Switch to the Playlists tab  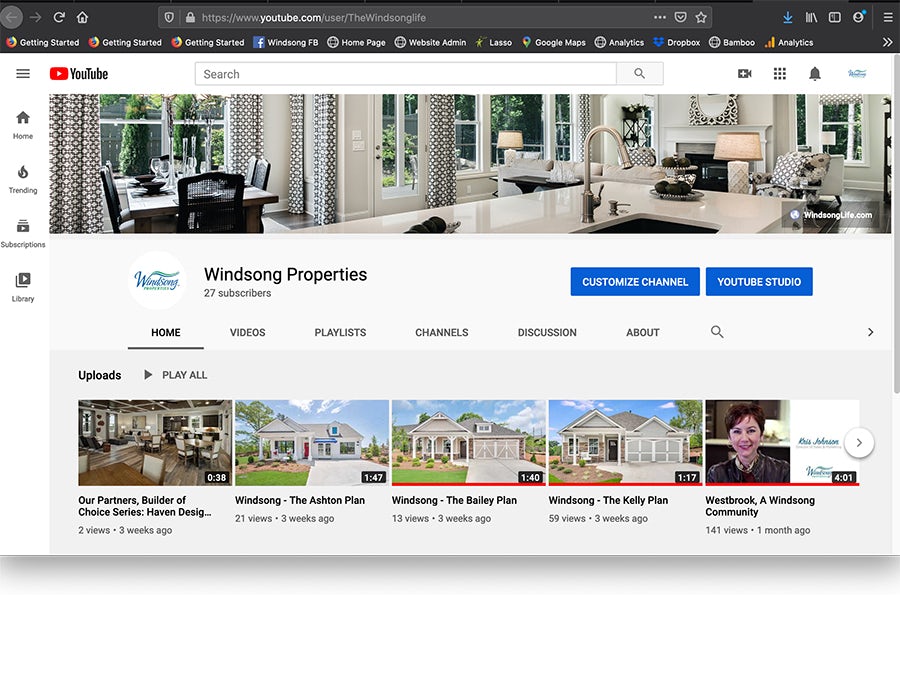click(x=340, y=332)
